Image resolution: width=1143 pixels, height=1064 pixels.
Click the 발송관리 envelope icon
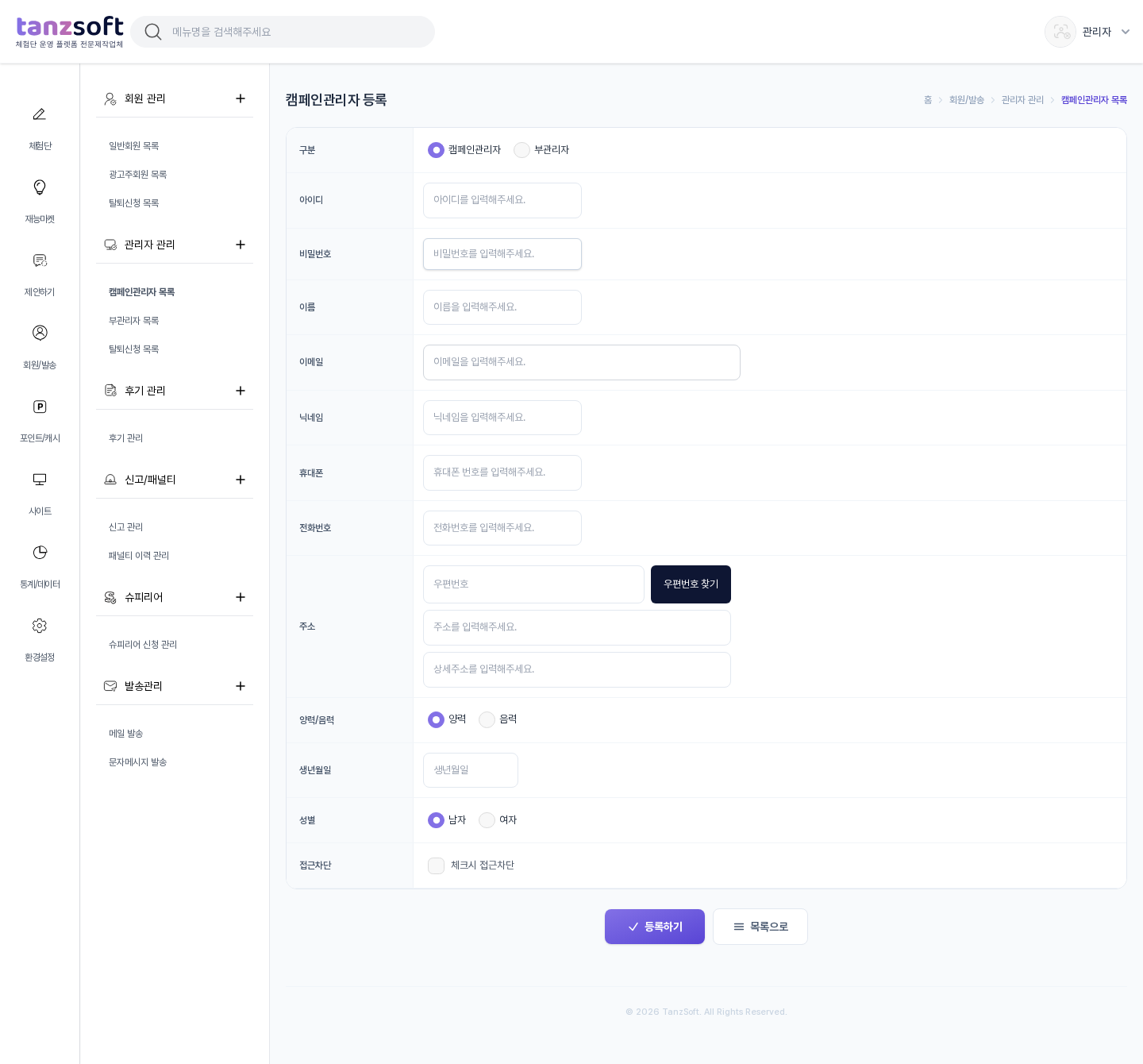(x=110, y=686)
